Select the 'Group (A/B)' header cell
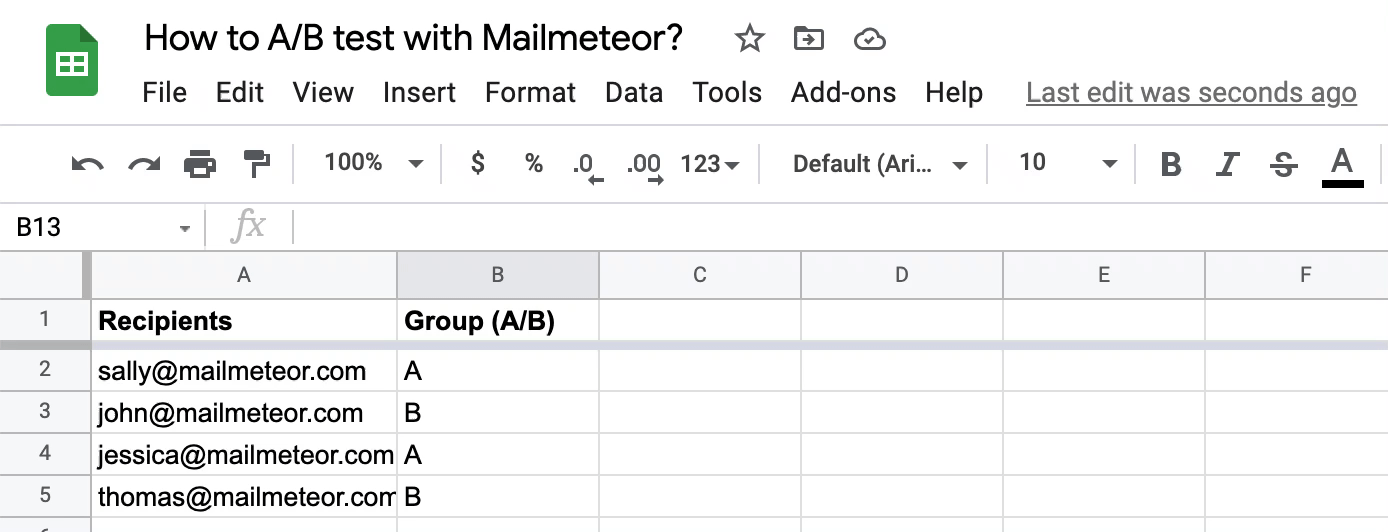The height and width of the screenshot is (532, 1388). point(498,320)
